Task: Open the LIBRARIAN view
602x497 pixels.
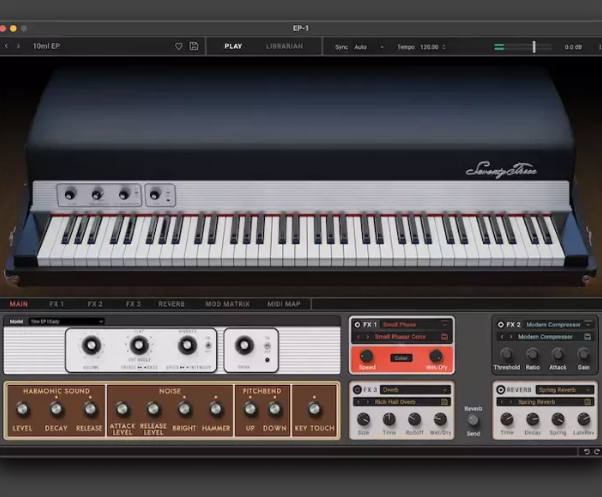Action: (x=284, y=46)
